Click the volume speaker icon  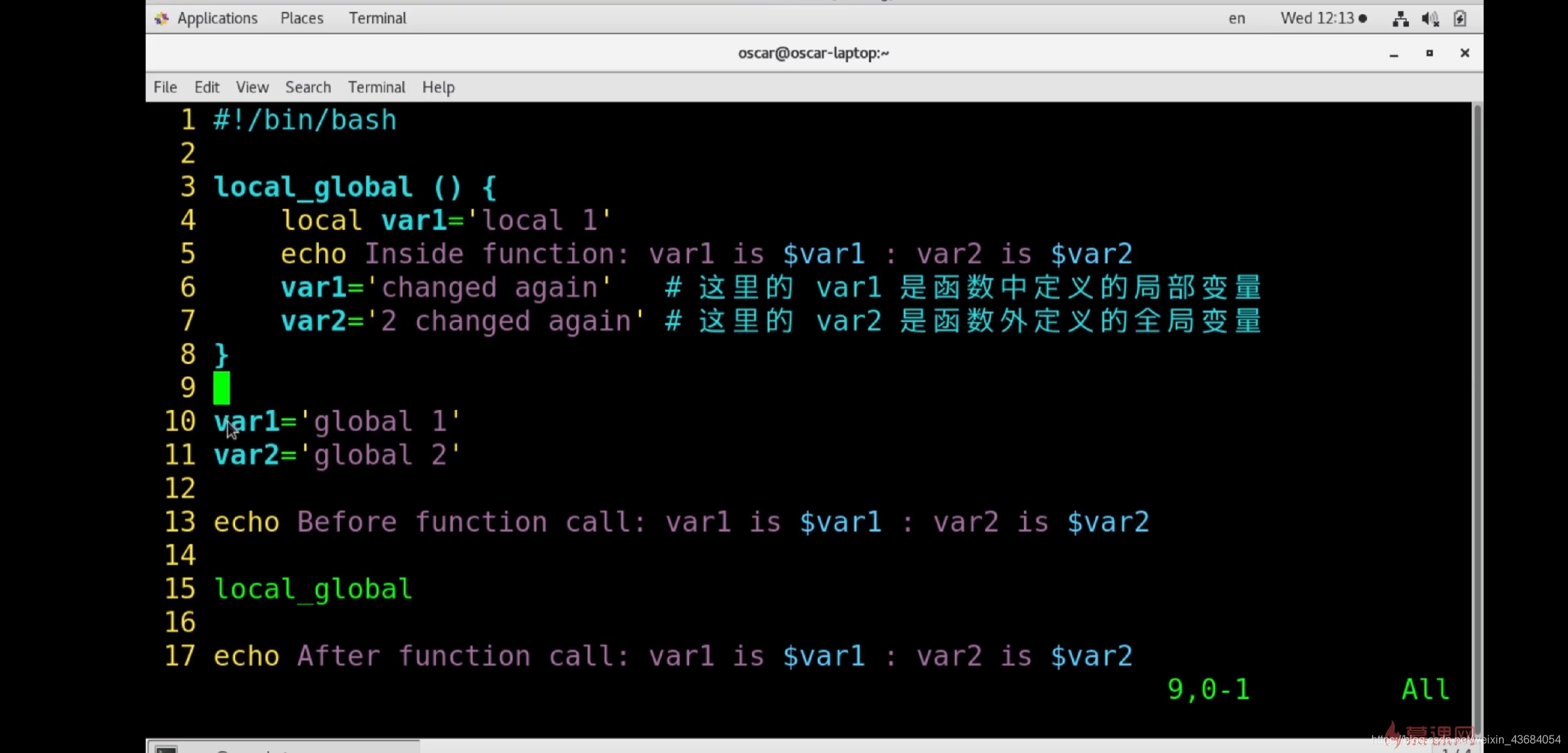tap(1430, 19)
